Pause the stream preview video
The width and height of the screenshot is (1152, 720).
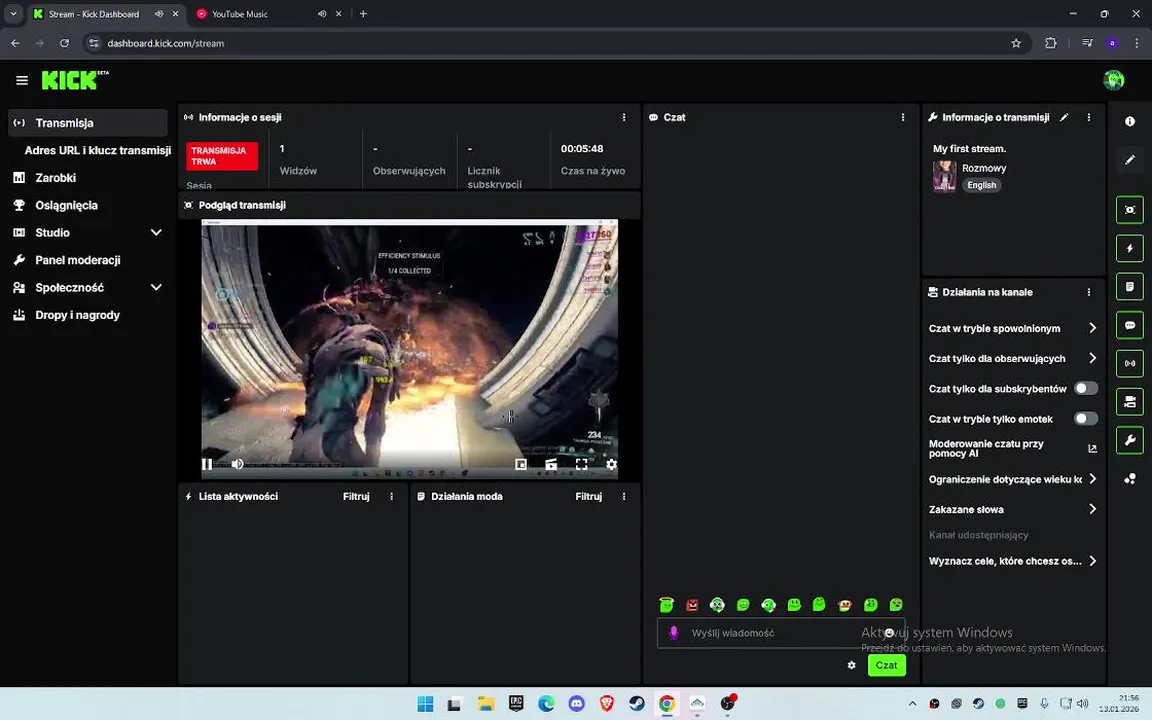coord(207,464)
